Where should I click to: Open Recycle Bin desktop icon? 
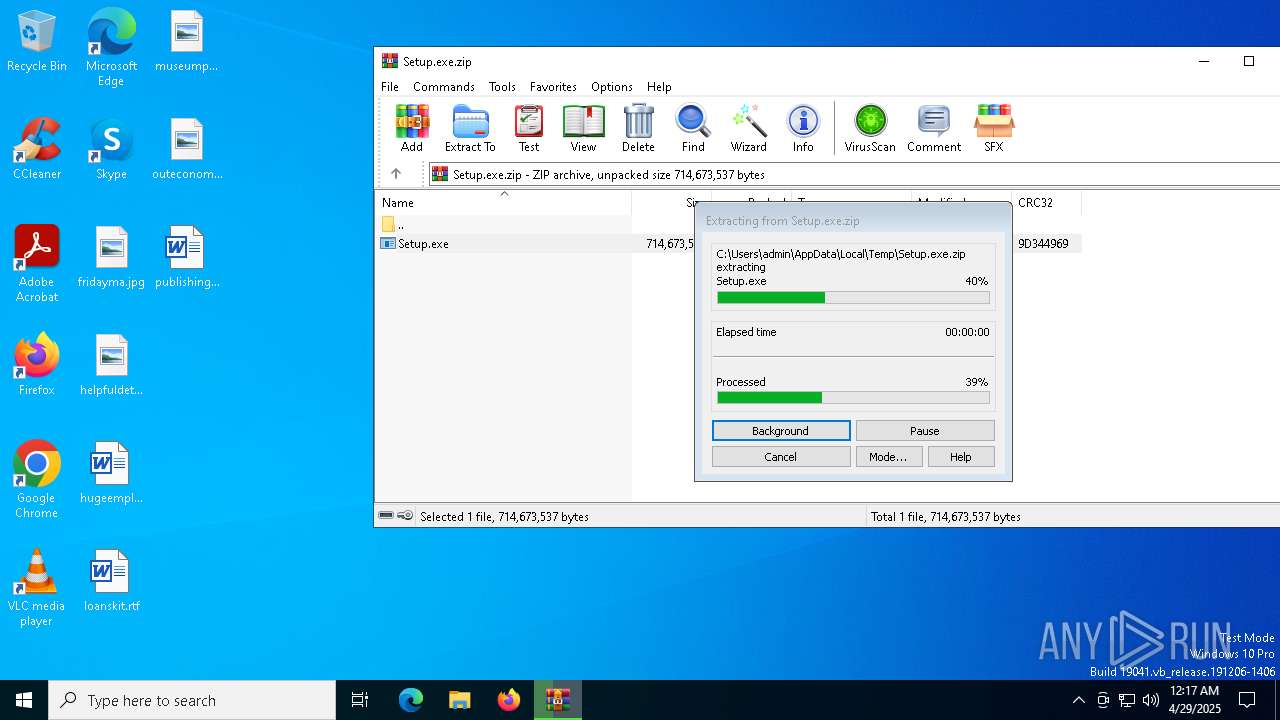[37, 42]
